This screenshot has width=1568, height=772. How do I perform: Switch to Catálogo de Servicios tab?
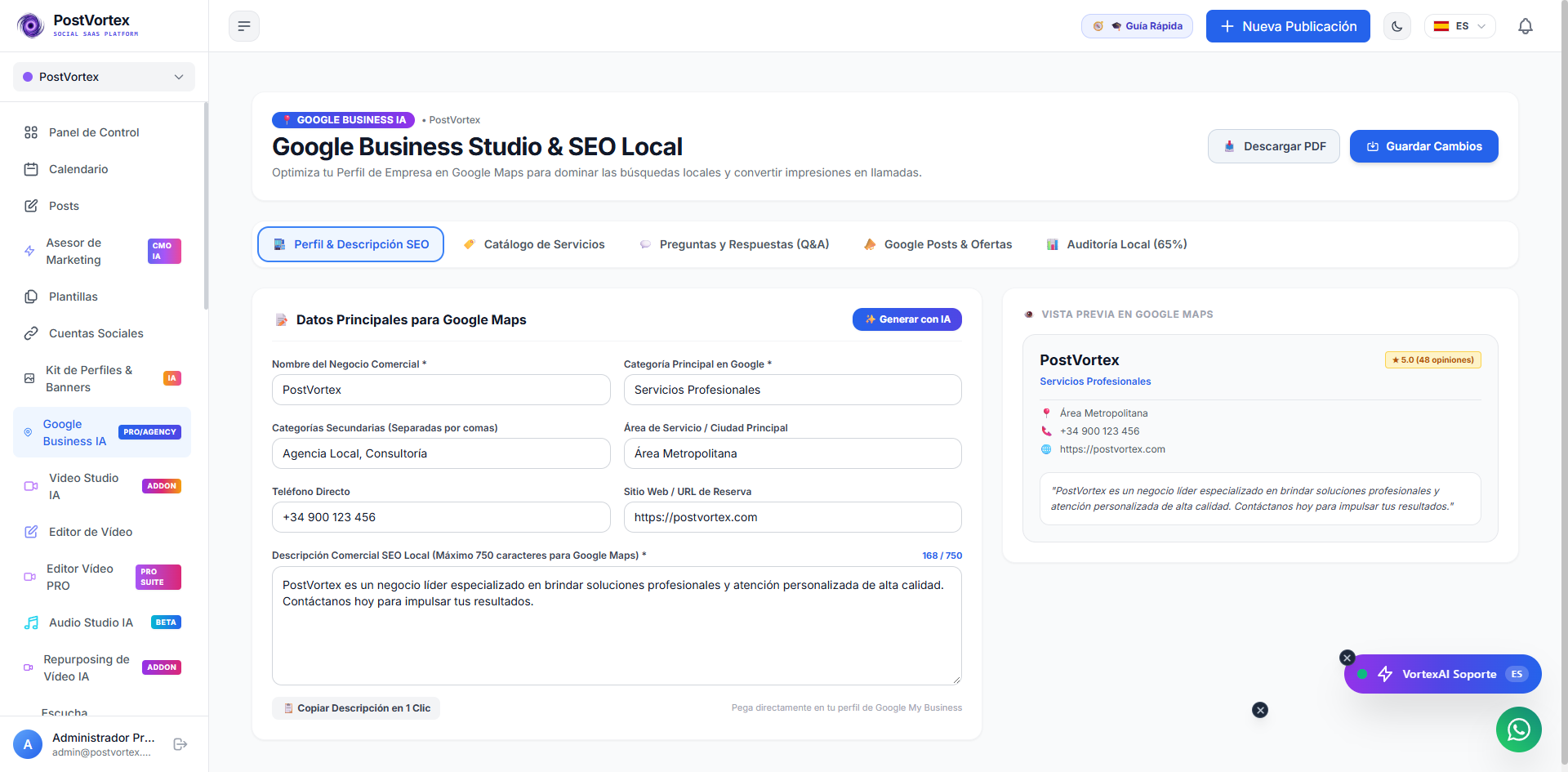point(534,244)
